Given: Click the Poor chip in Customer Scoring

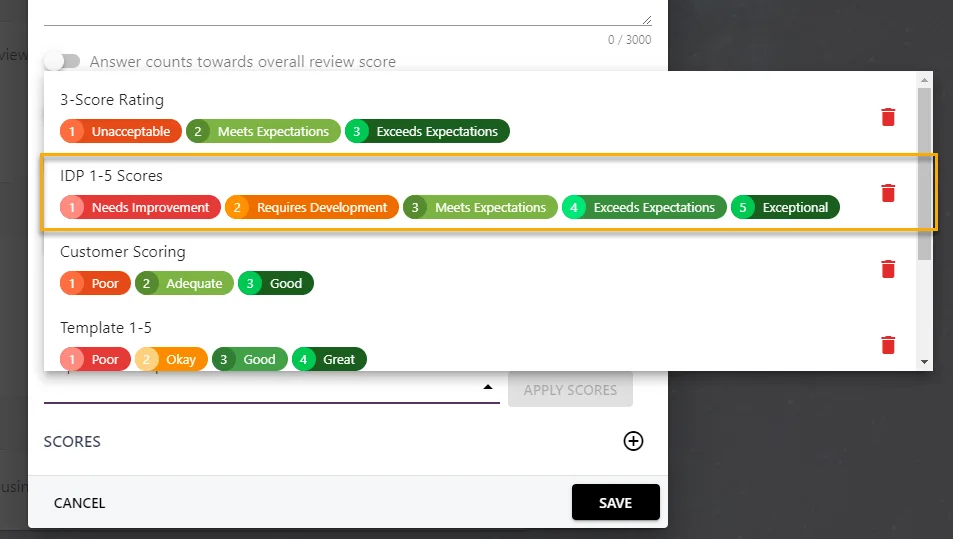Looking at the screenshot, I should [x=95, y=283].
